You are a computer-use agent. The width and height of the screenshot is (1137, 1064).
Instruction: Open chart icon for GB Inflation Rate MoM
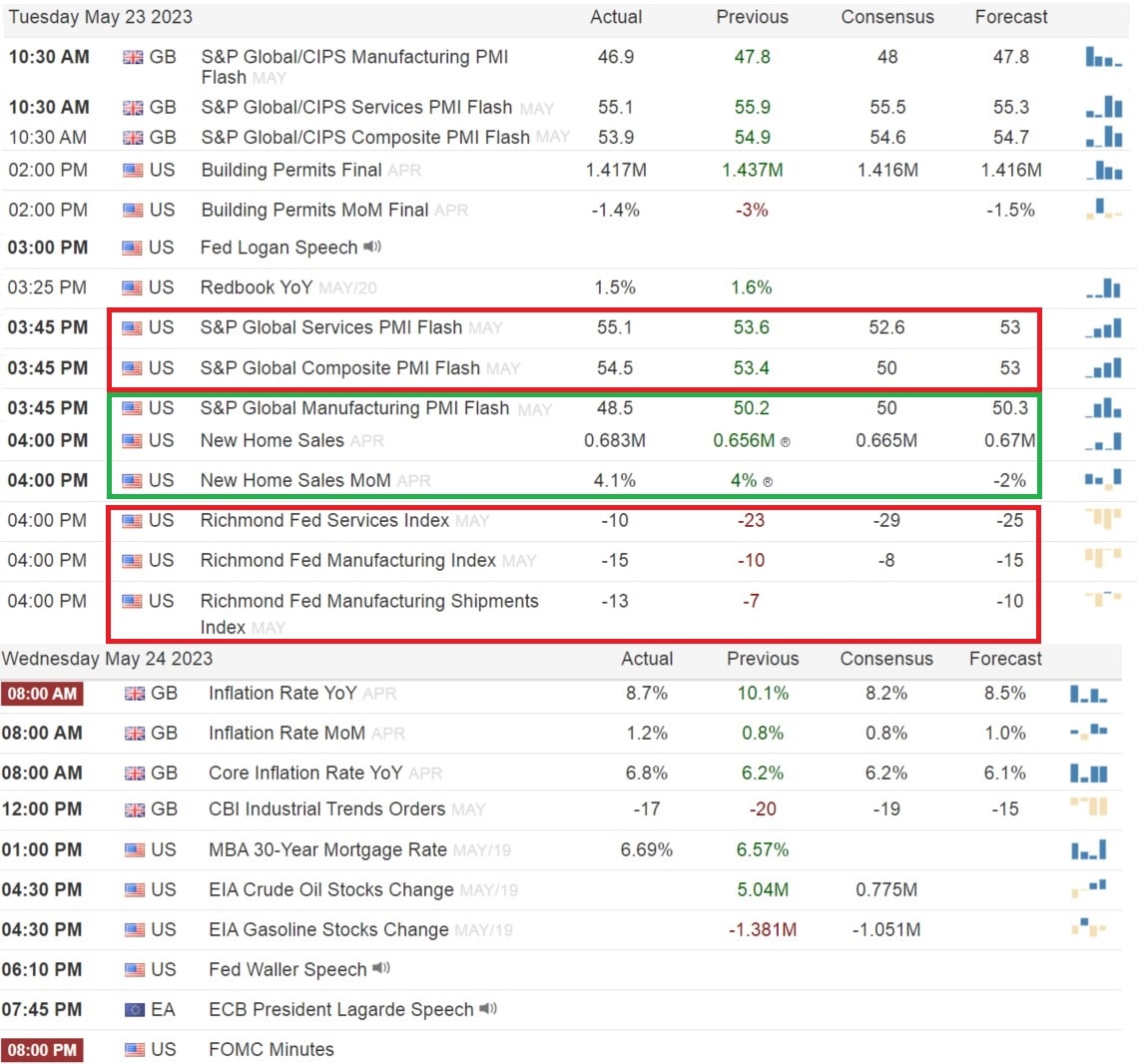click(x=1088, y=732)
